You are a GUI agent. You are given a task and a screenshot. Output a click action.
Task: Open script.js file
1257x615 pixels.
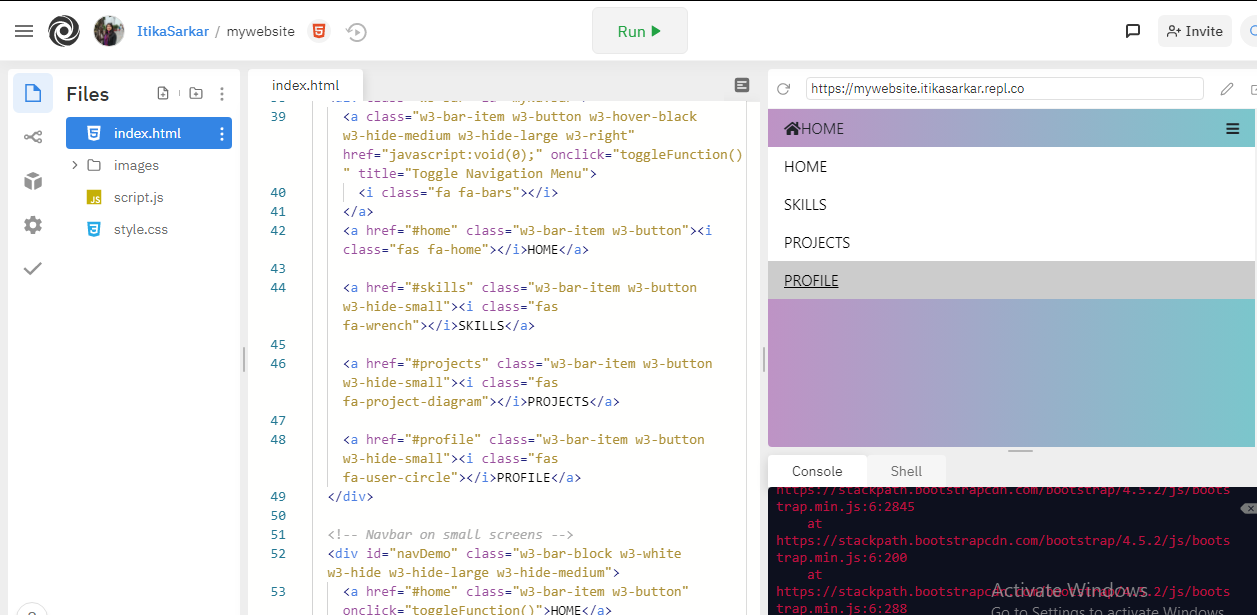pos(138,197)
